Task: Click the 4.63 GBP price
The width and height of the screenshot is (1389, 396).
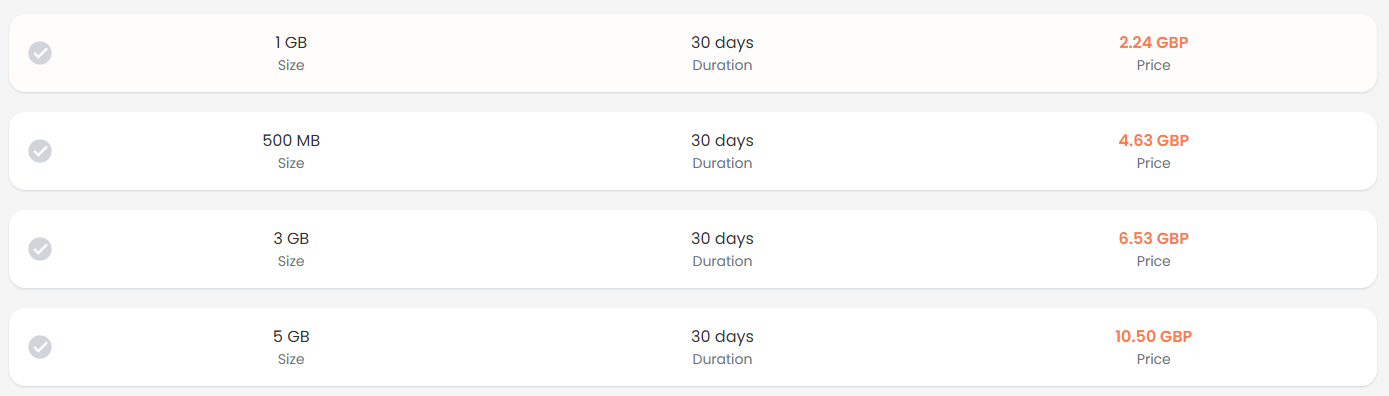Action: tap(1153, 140)
